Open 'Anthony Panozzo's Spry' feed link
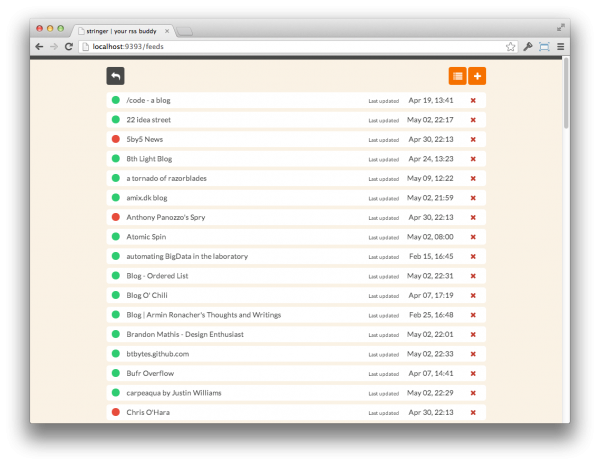Viewport: 600px width, 465px height. 166,217
